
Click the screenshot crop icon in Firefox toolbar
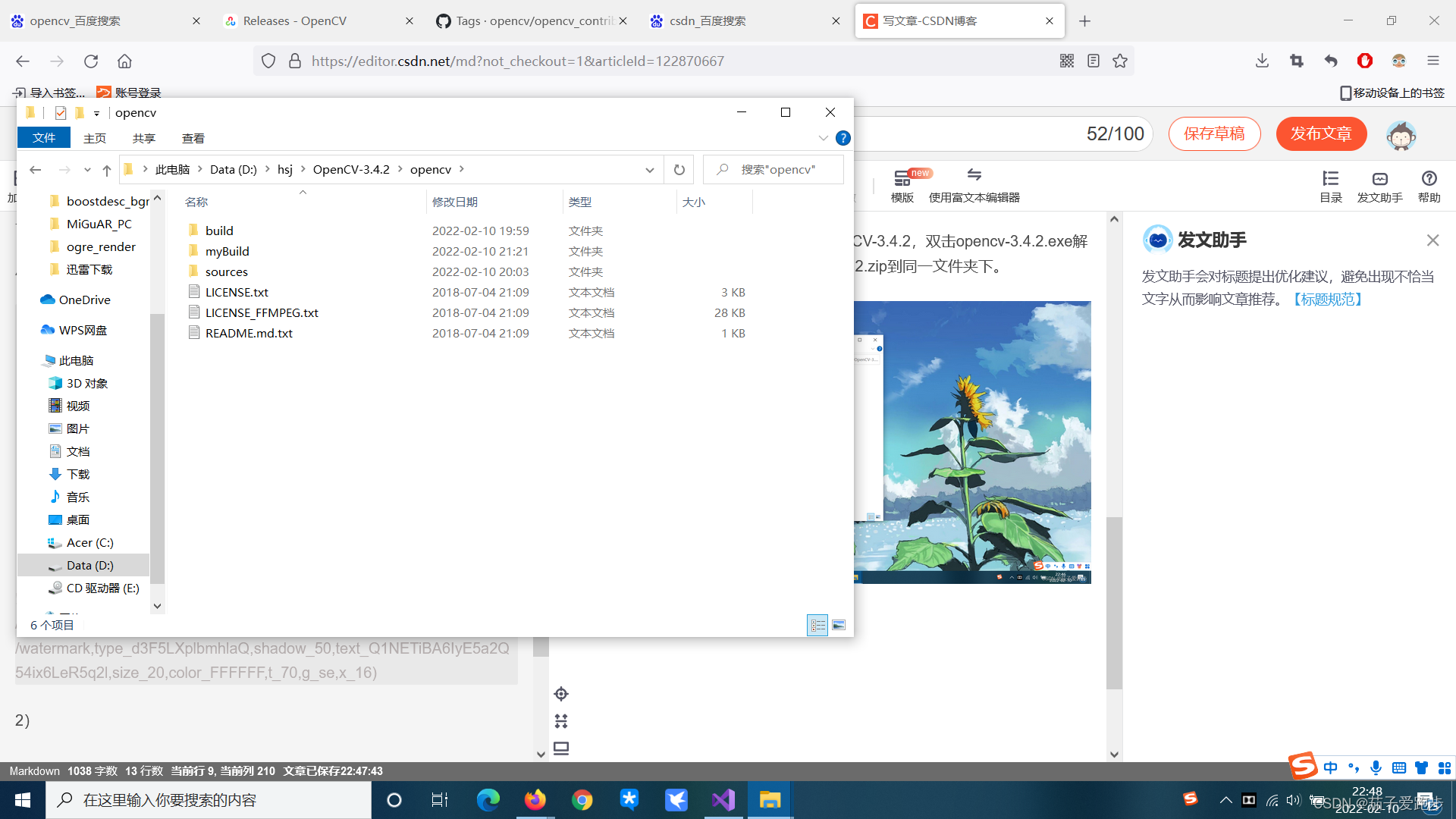1296,61
